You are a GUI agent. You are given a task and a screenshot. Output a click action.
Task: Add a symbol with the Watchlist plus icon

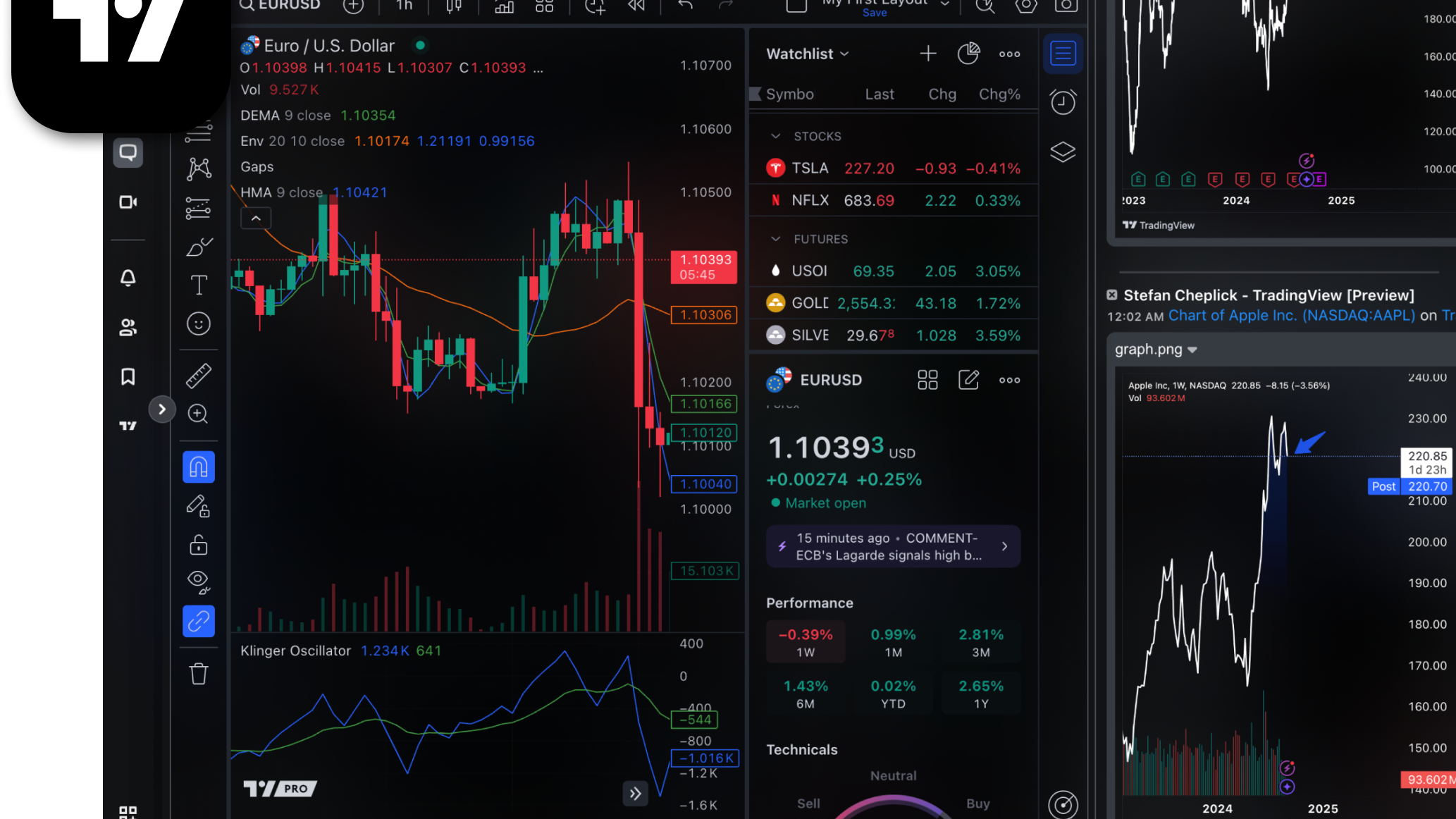tap(928, 54)
